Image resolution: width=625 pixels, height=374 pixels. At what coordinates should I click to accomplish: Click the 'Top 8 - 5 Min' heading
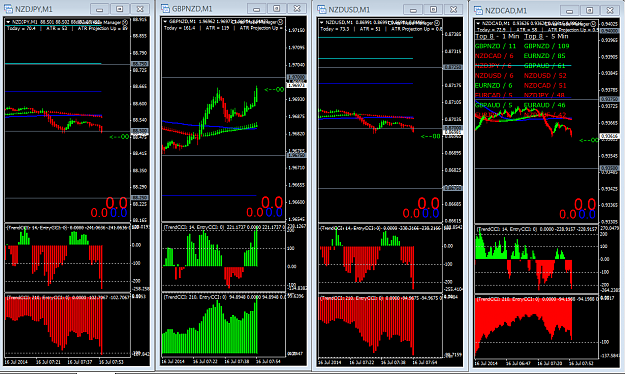click(546, 36)
